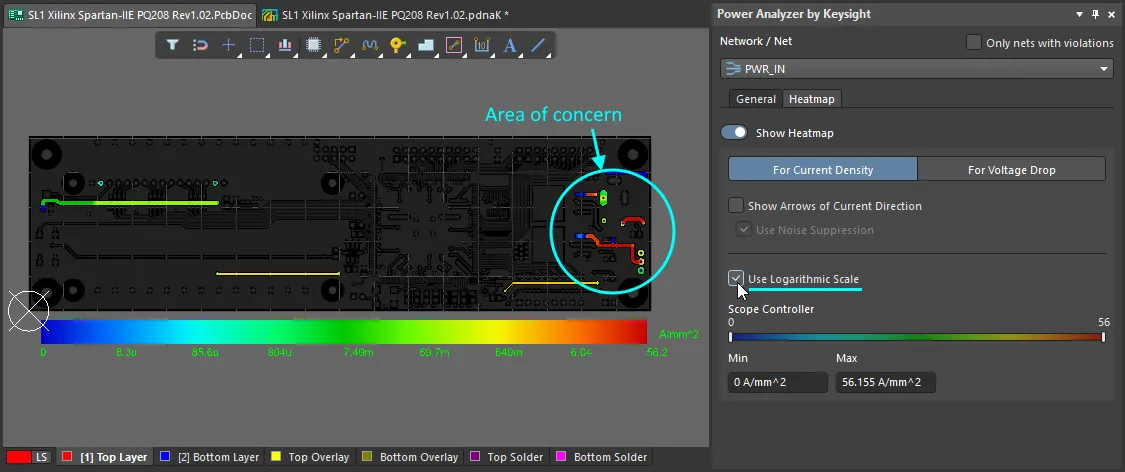Click the Scope Controller left handle
The height and width of the screenshot is (472, 1125).
point(730,336)
